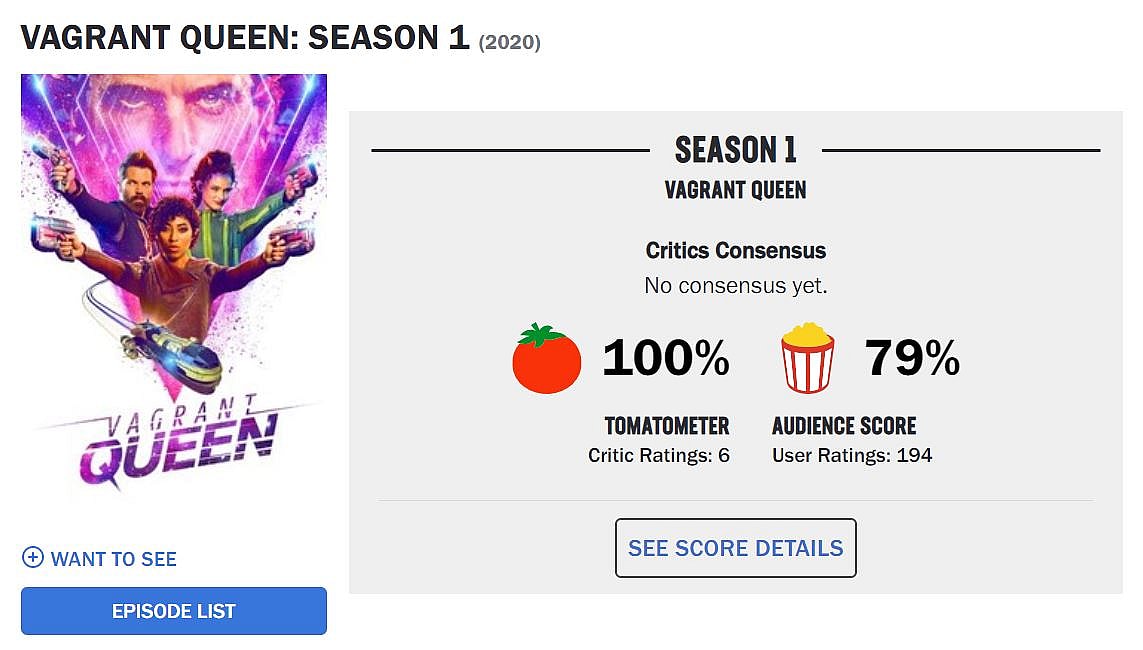
Task: Click the popcorn bucket audience icon
Action: click(807, 358)
